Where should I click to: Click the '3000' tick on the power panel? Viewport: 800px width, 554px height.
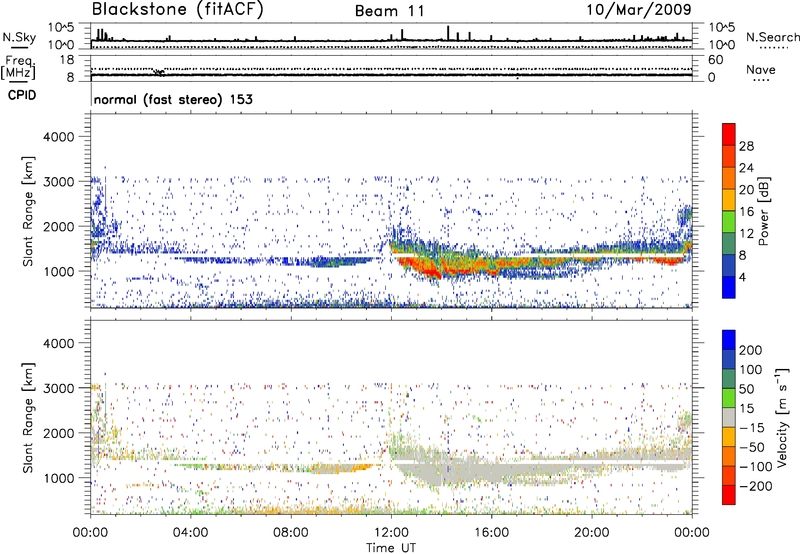pyautogui.click(x=58, y=182)
